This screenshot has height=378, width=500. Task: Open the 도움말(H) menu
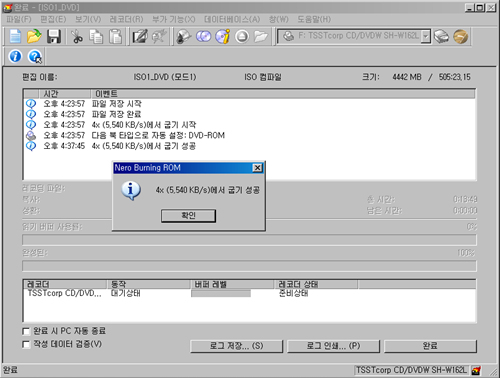[x=314, y=19]
